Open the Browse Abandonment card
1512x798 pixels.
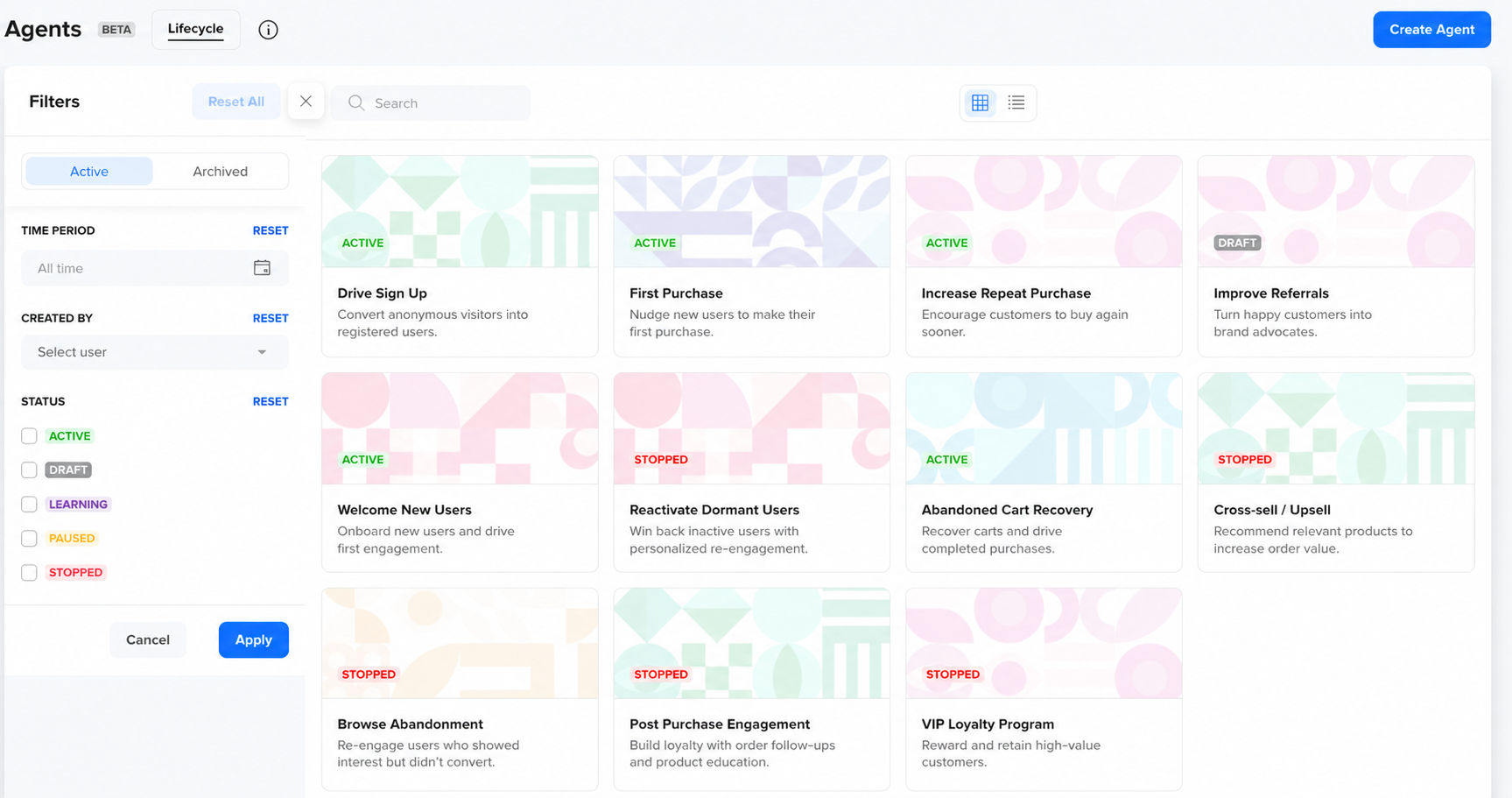coord(460,689)
